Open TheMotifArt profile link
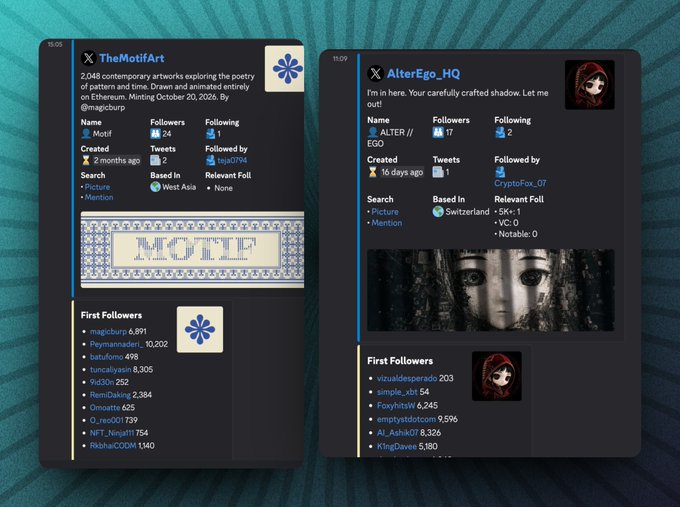 click(132, 58)
